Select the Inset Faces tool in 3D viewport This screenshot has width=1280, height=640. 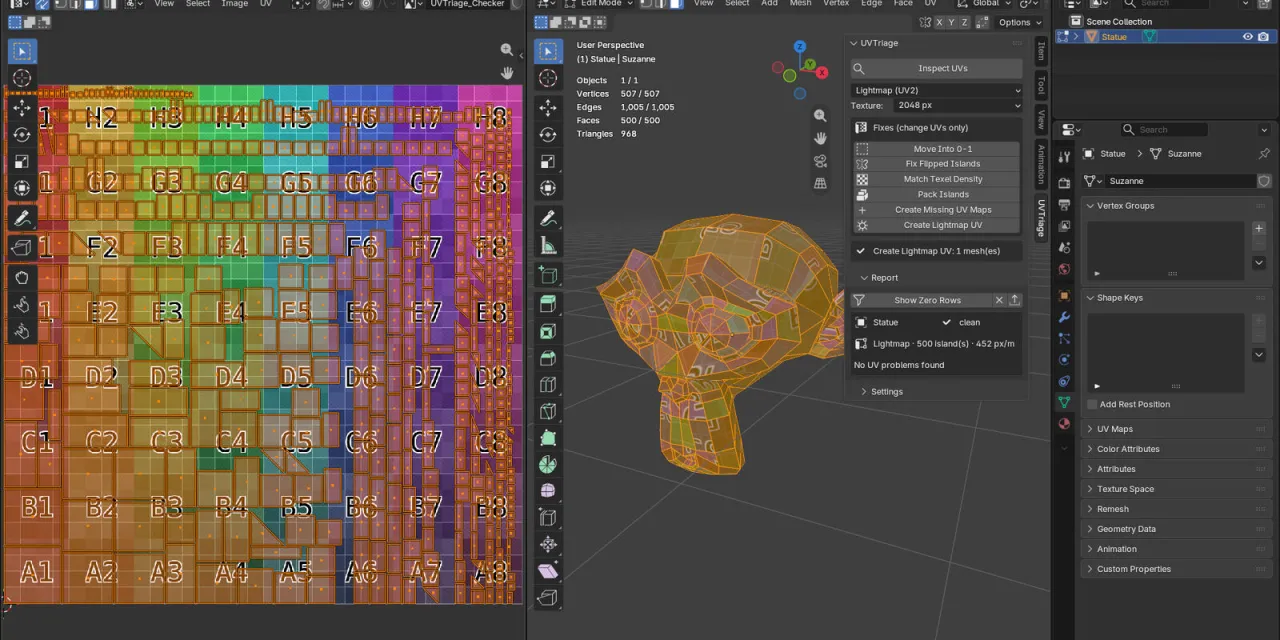pyautogui.click(x=548, y=331)
